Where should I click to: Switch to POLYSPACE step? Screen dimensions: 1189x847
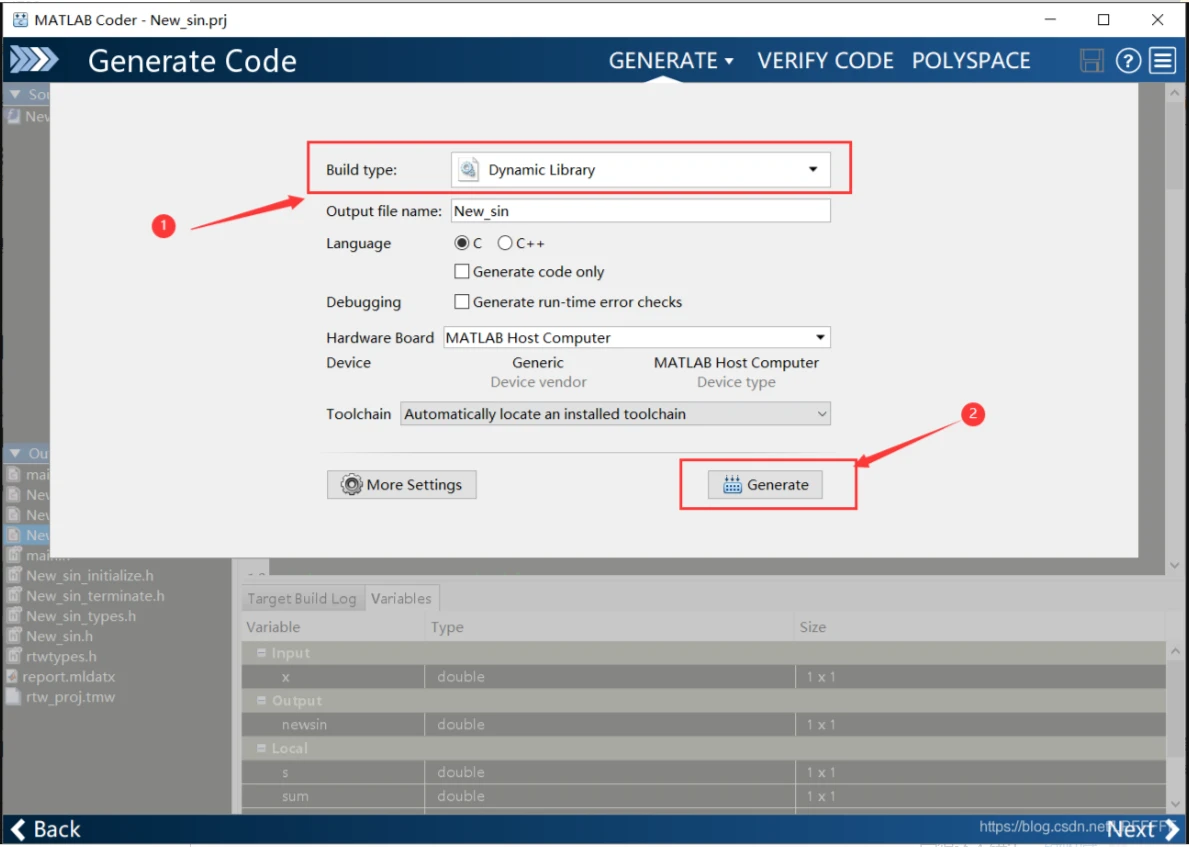click(x=971, y=61)
